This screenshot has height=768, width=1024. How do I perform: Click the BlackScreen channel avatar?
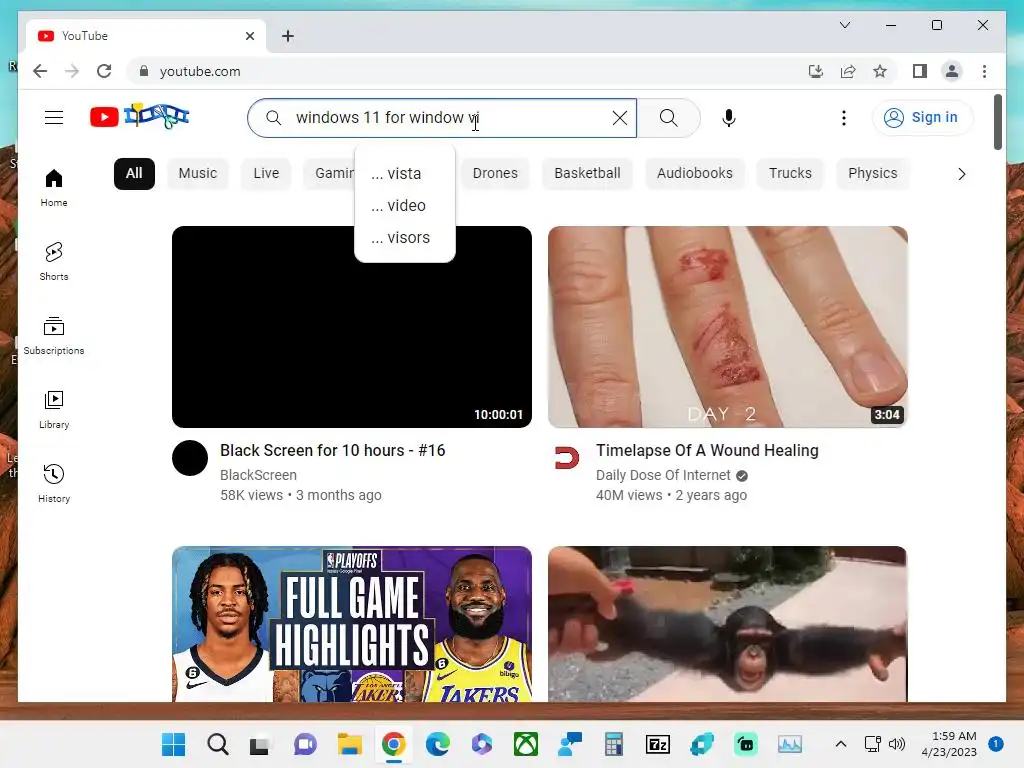coord(190,458)
